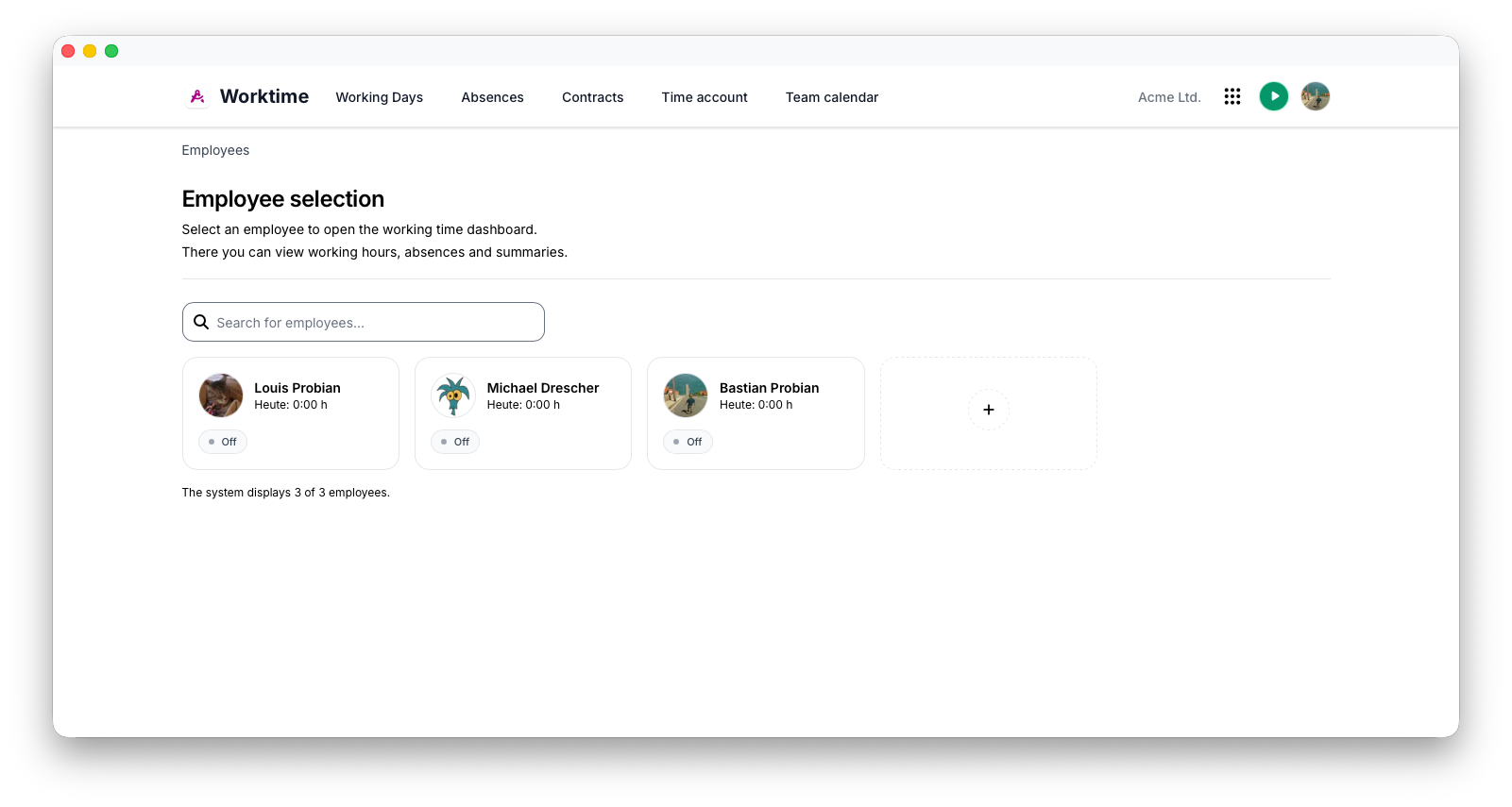Switch to Time account
This screenshot has width=1512, height=807.
click(705, 97)
